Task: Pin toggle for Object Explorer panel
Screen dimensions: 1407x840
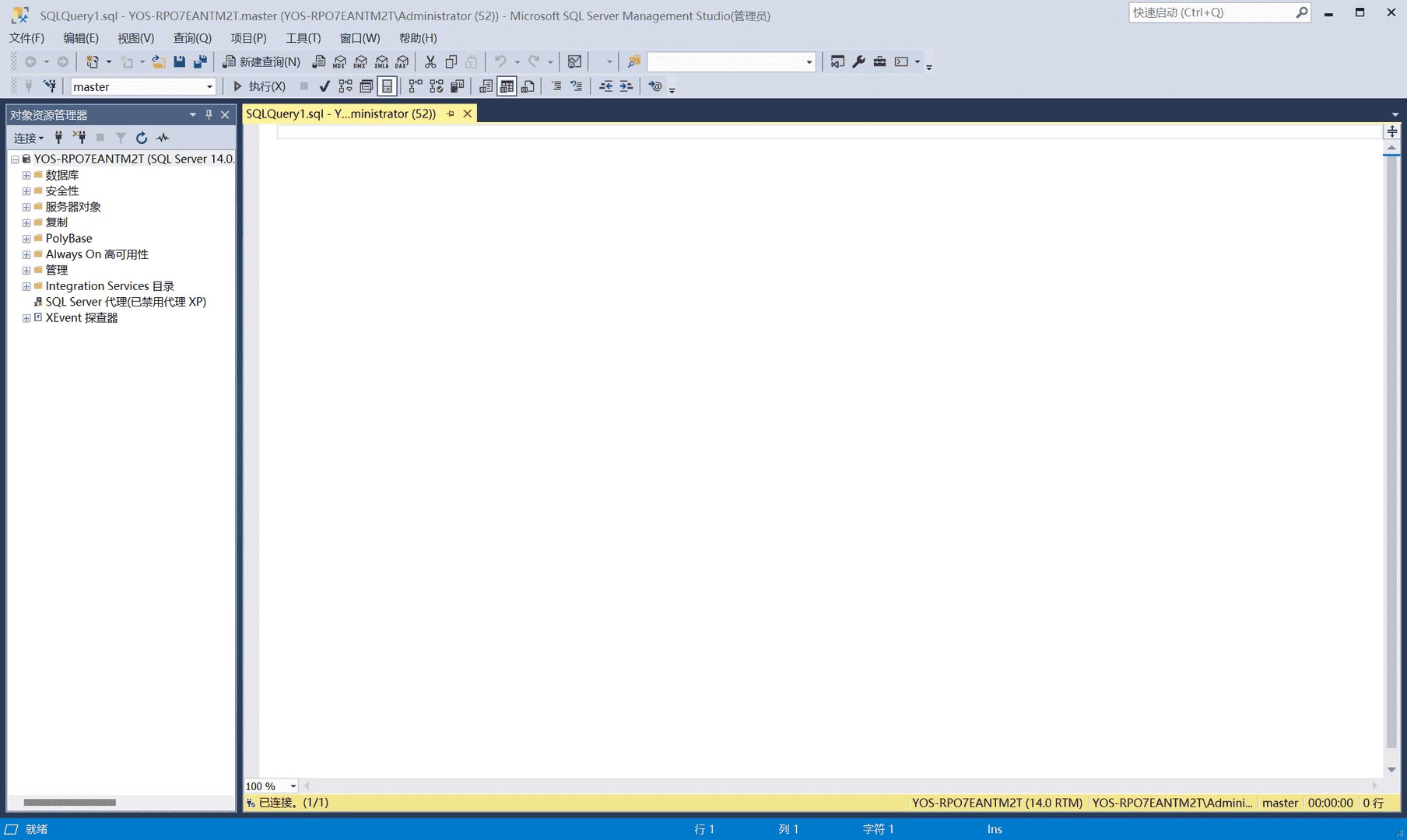Action: [209, 114]
